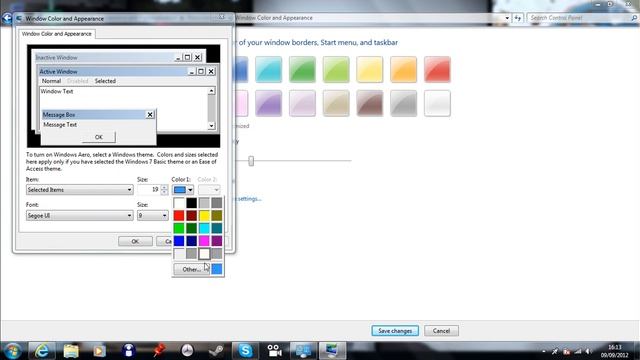Pick dark red swatch in palette

pos(191,216)
